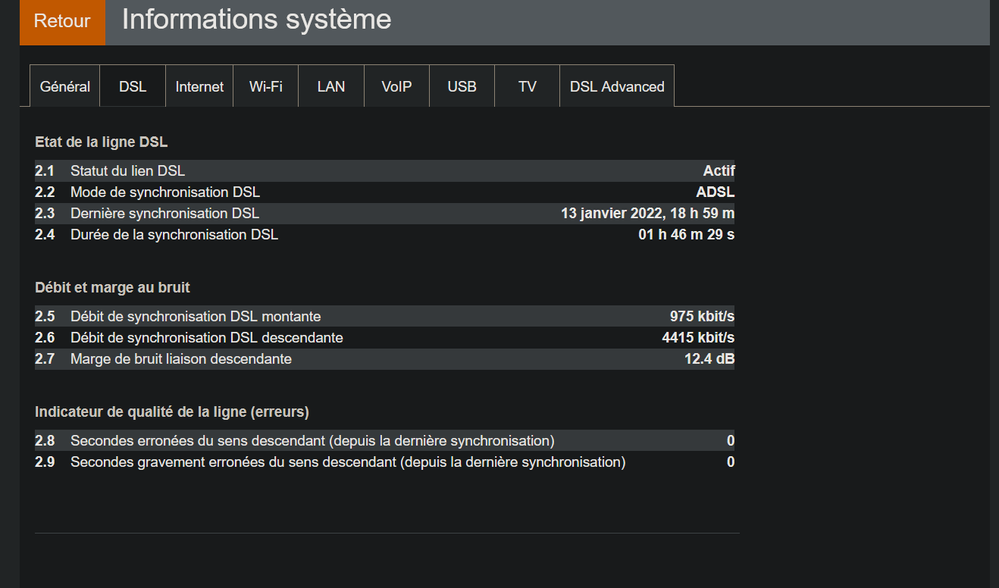Viewport: 999px width, 588px height.
Task: Open the VoIP tab
Action: (x=396, y=87)
